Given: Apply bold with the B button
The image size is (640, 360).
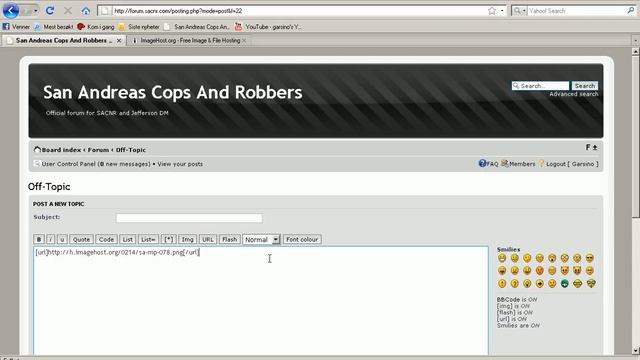Looking at the screenshot, I should coord(39,239).
